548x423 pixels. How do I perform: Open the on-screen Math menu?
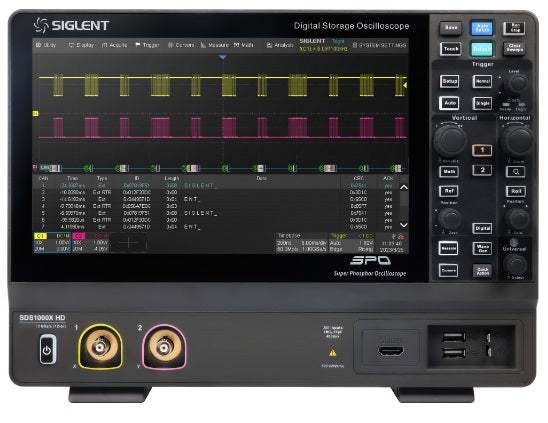[x=244, y=45]
